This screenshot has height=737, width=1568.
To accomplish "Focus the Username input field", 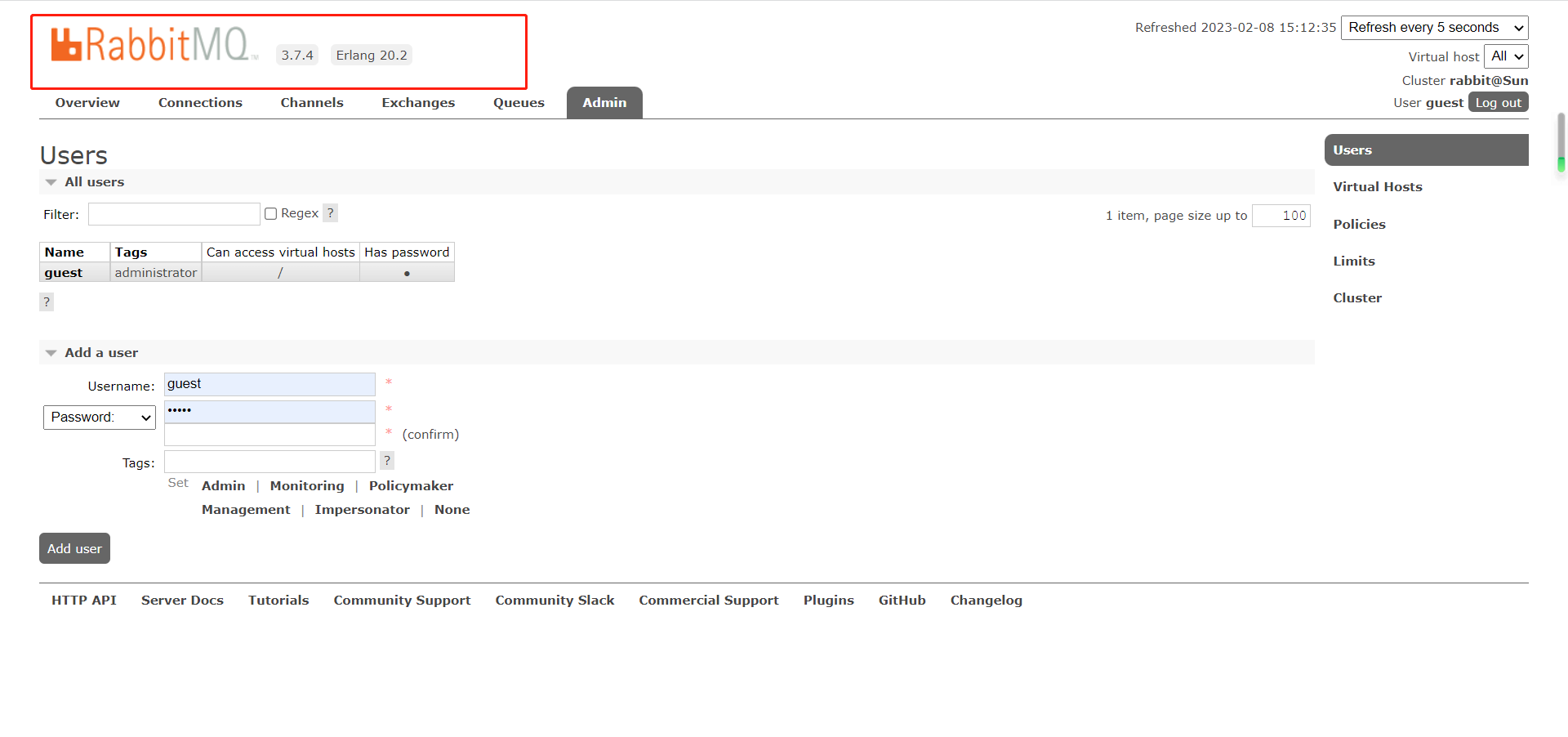I will pos(269,384).
